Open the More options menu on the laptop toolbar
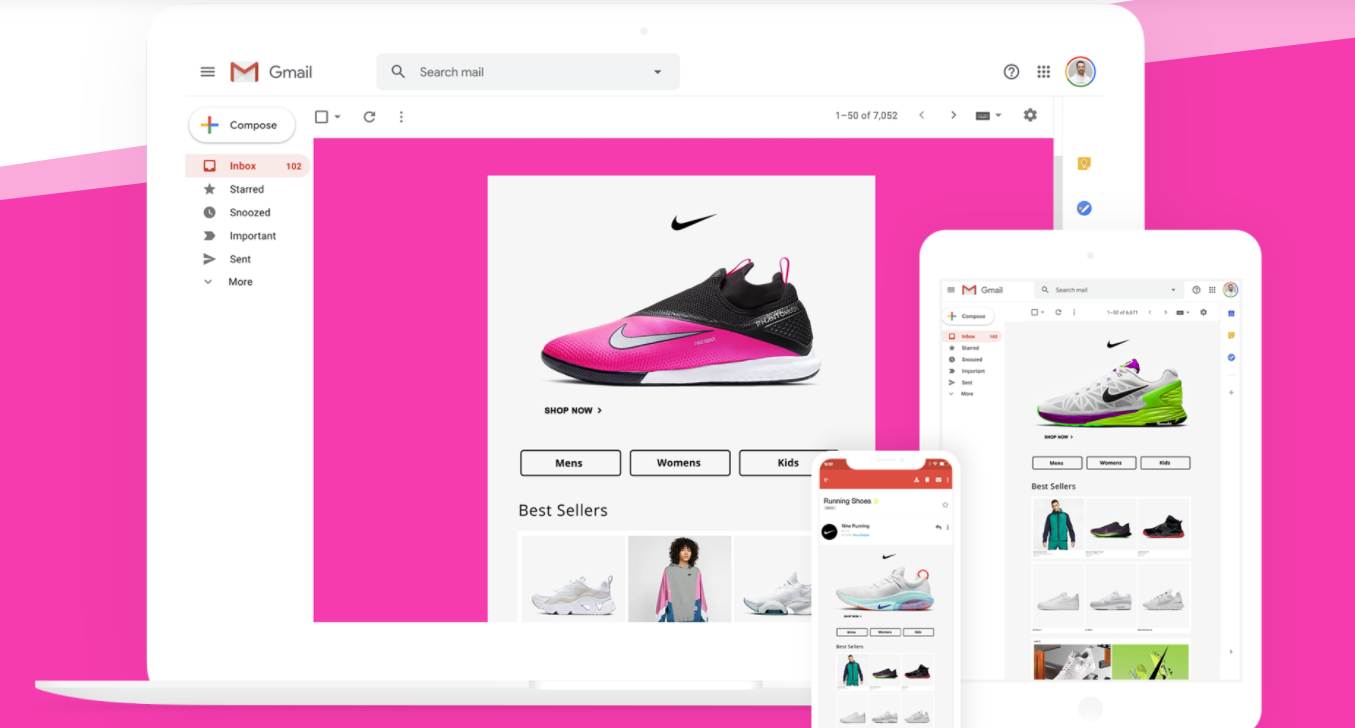This screenshot has width=1355, height=728. (401, 116)
